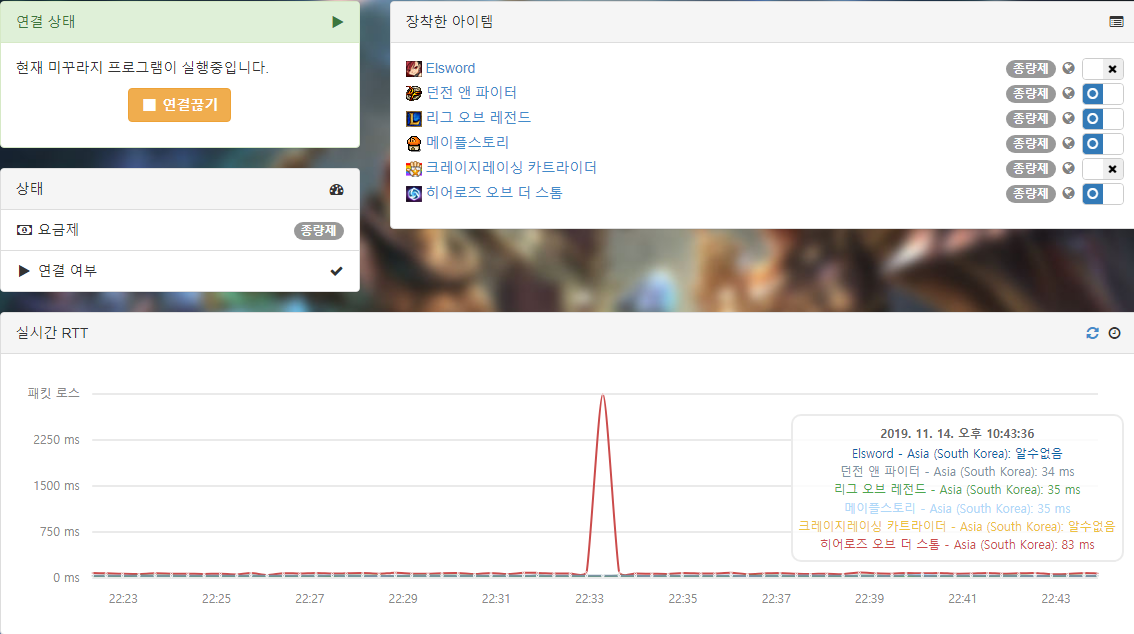Viewport: 1134px width, 634px height.
Task: Click the 크레이지레이싱 카트라이더 game icon
Action: click(x=414, y=168)
